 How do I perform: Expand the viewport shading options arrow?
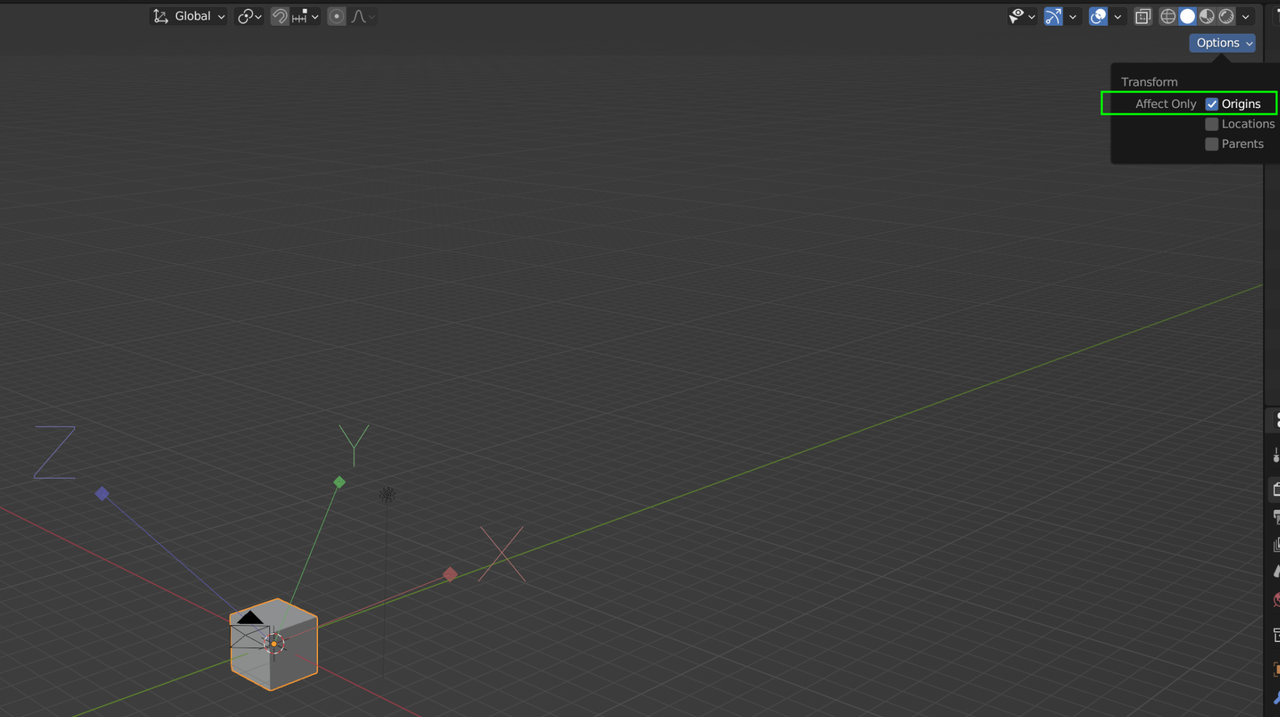pyautogui.click(x=1245, y=16)
